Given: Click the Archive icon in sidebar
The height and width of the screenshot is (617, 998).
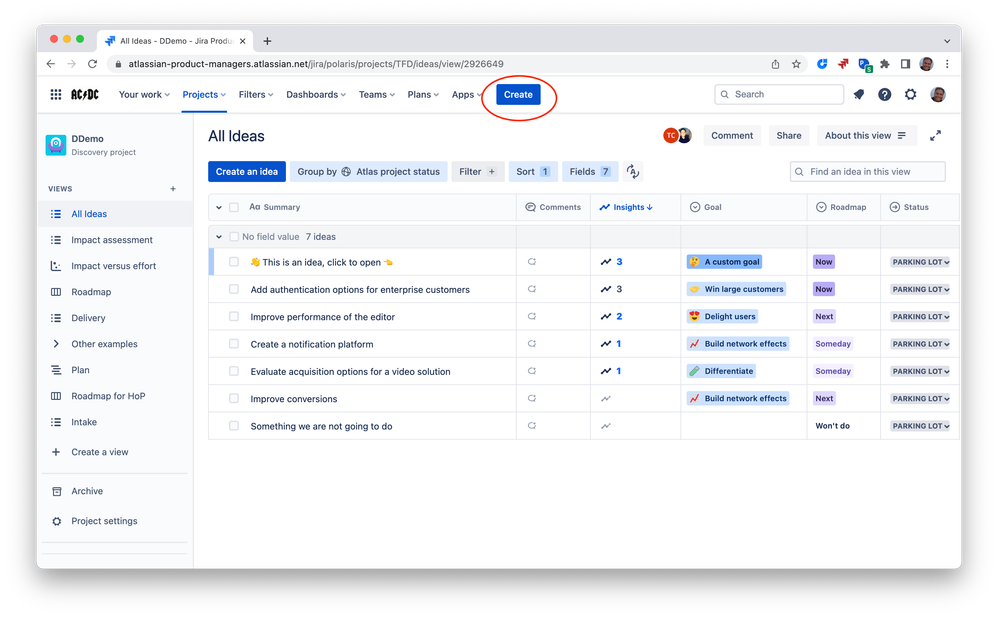Looking at the screenshot, I should coord(57,491).
